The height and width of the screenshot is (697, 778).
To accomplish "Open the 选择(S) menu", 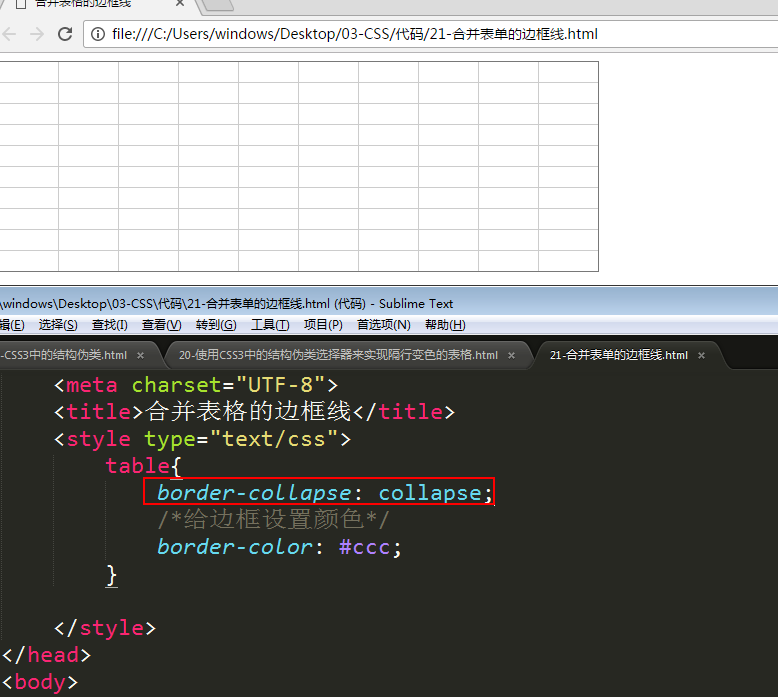I will [x=58, y=325].
